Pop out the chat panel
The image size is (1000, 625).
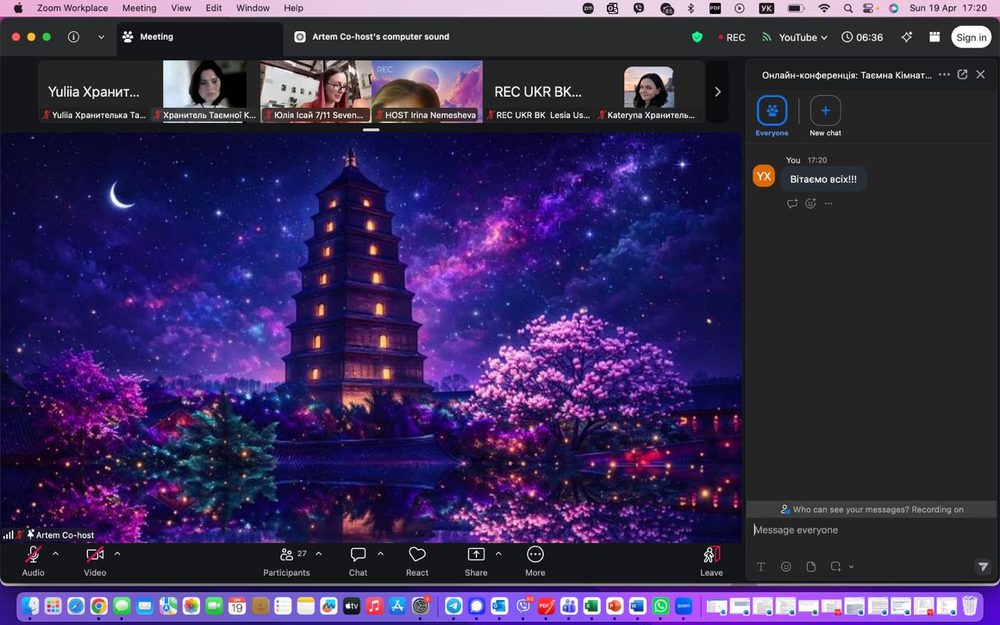click(962, 75)
